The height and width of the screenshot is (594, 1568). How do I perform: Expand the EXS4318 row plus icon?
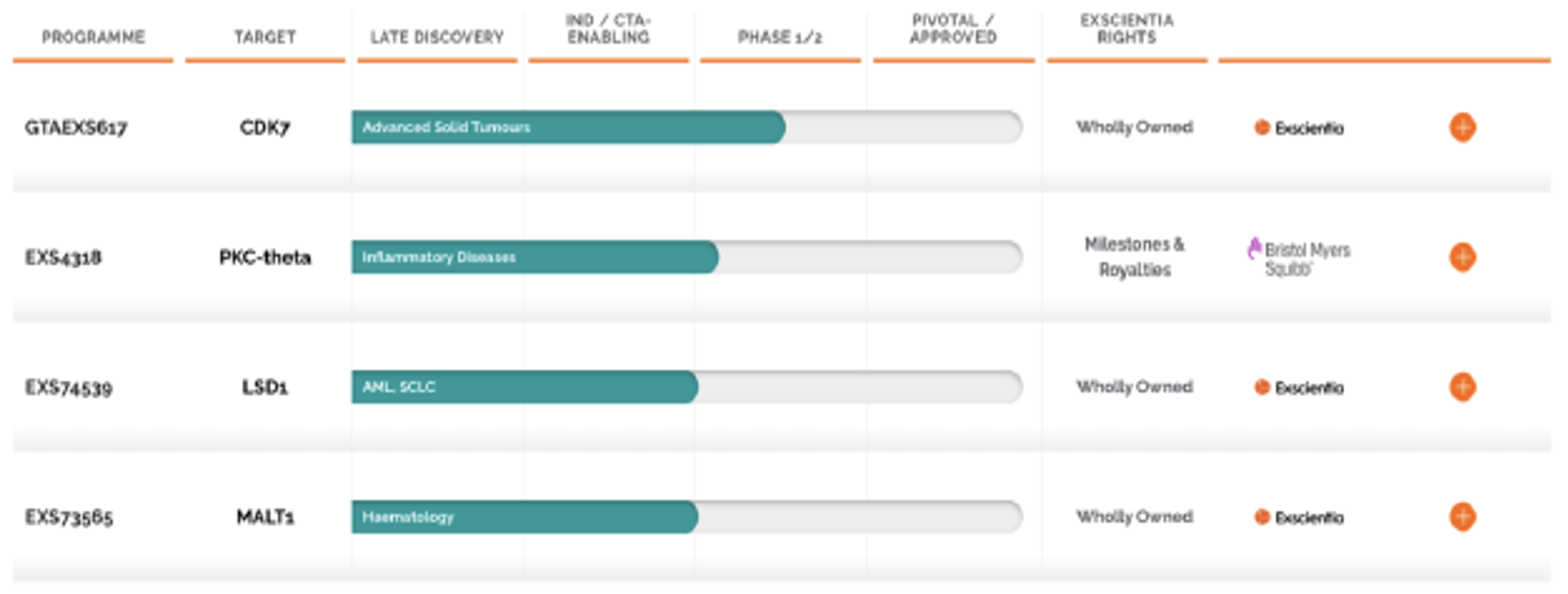[1462, 257]
